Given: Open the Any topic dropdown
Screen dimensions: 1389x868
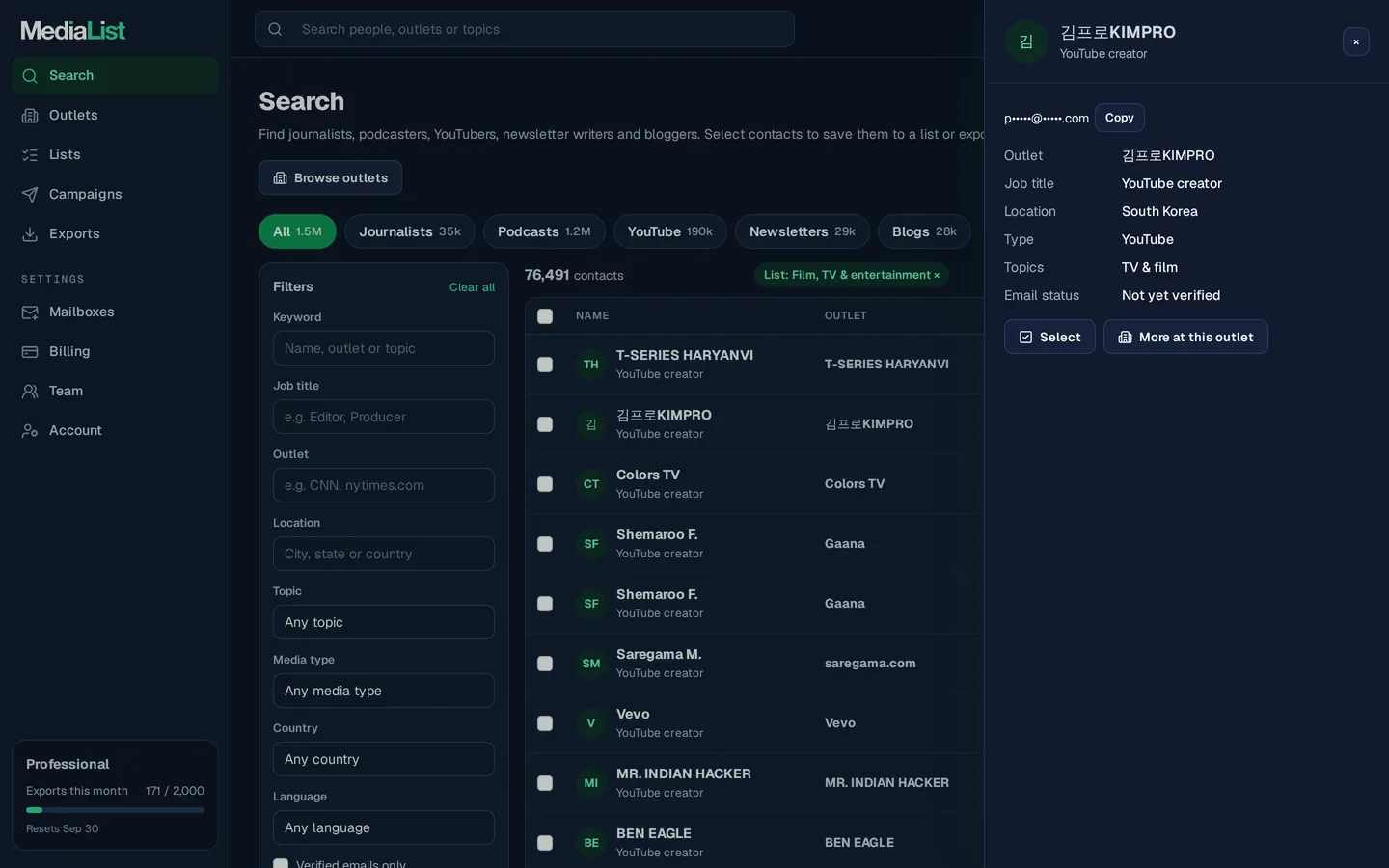Looking at the screenshot, I should (x=384, y=622).
